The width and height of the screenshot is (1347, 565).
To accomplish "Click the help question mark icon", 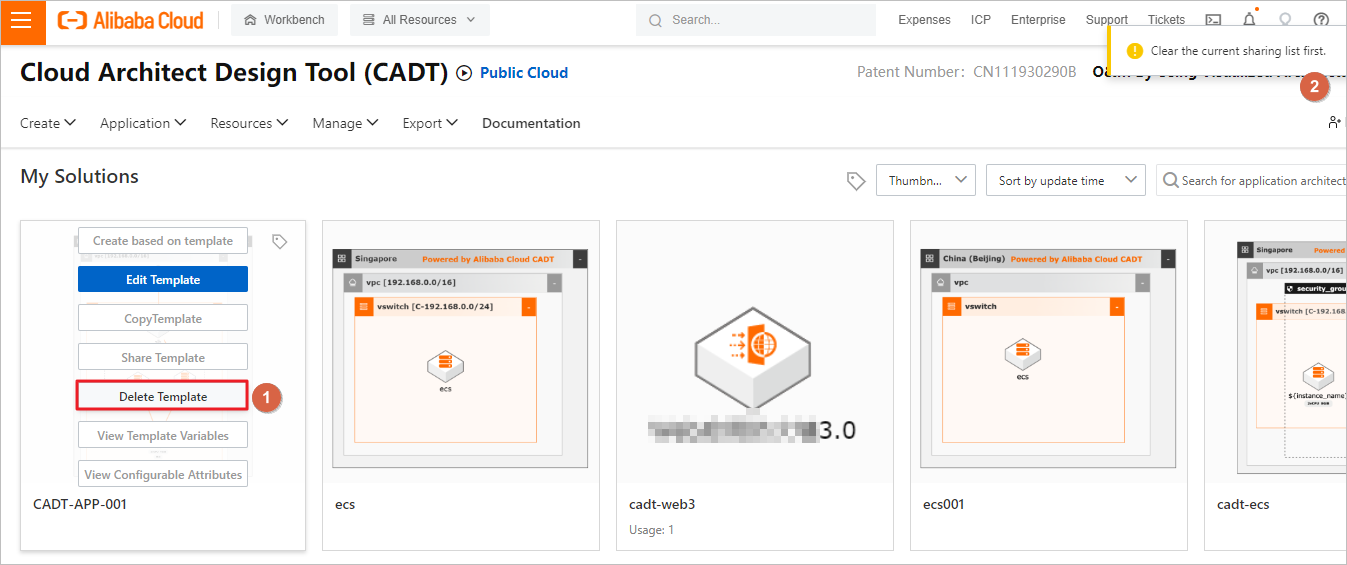I will (1321, 20).
